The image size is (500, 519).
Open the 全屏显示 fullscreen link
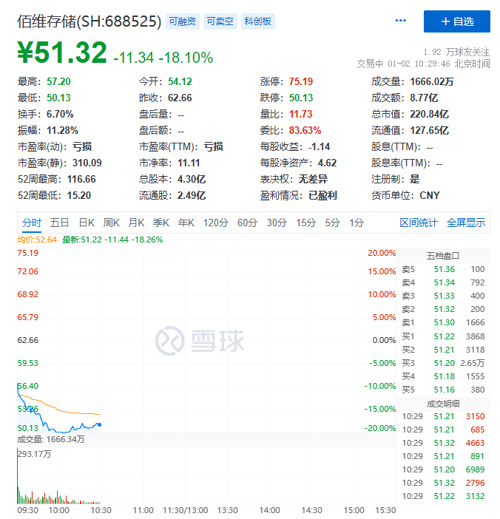click(x=466, y=222)
